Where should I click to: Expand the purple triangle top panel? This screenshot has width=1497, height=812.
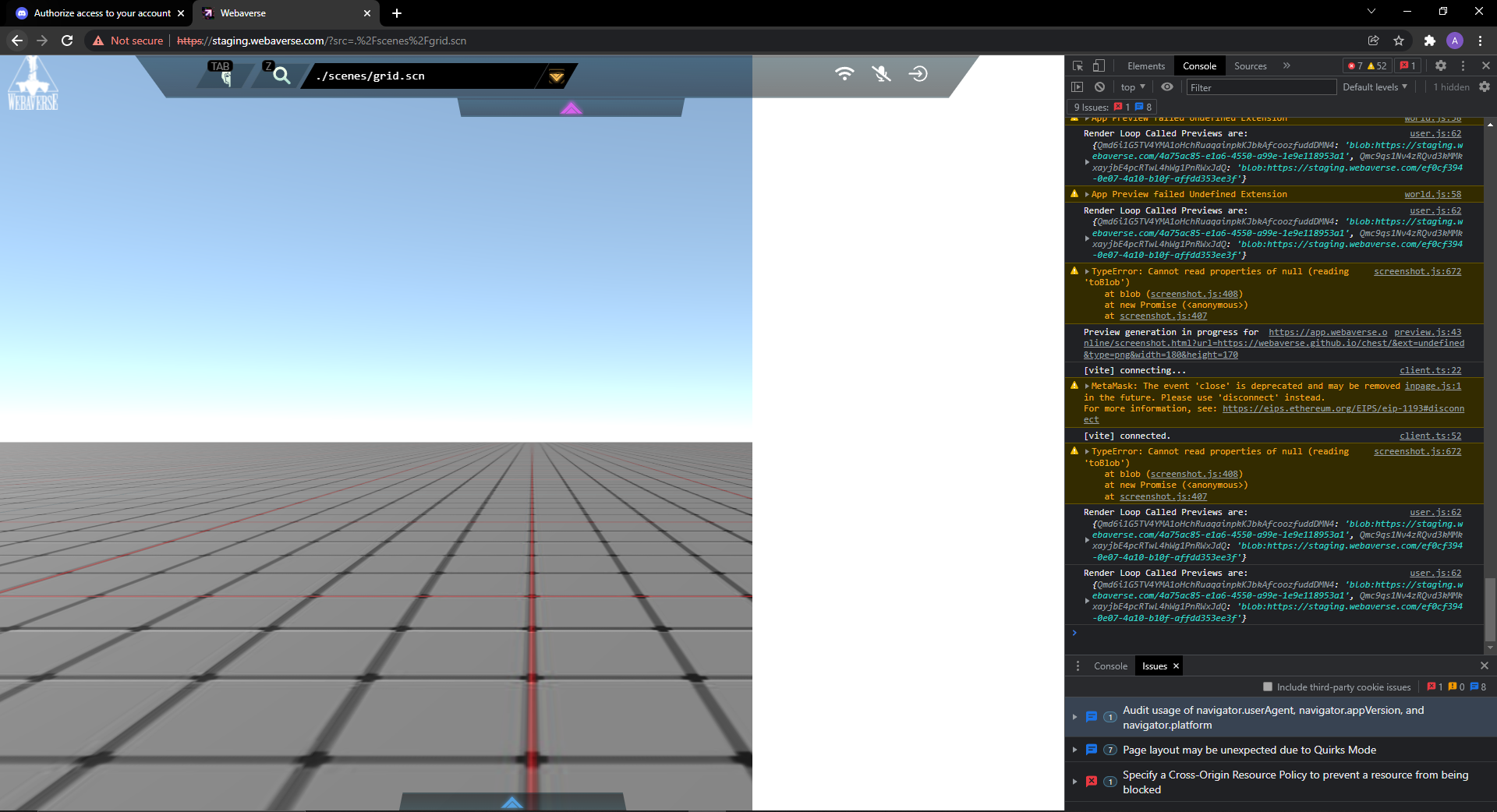(x=572, y=108)
